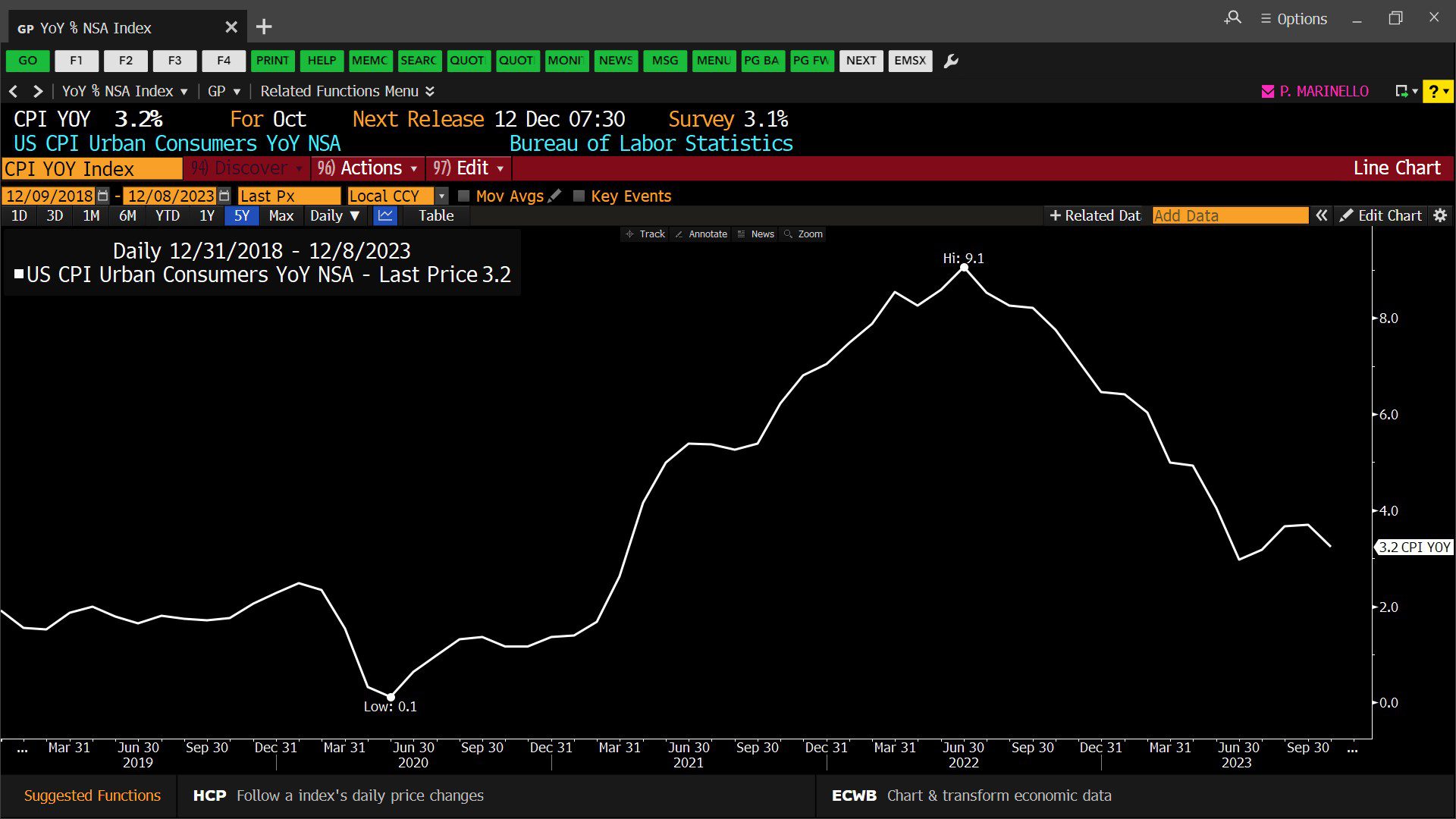The width and height of the screenshot is (1456, 819).
Task: Click the EMSX button
Action: (910, 61)
